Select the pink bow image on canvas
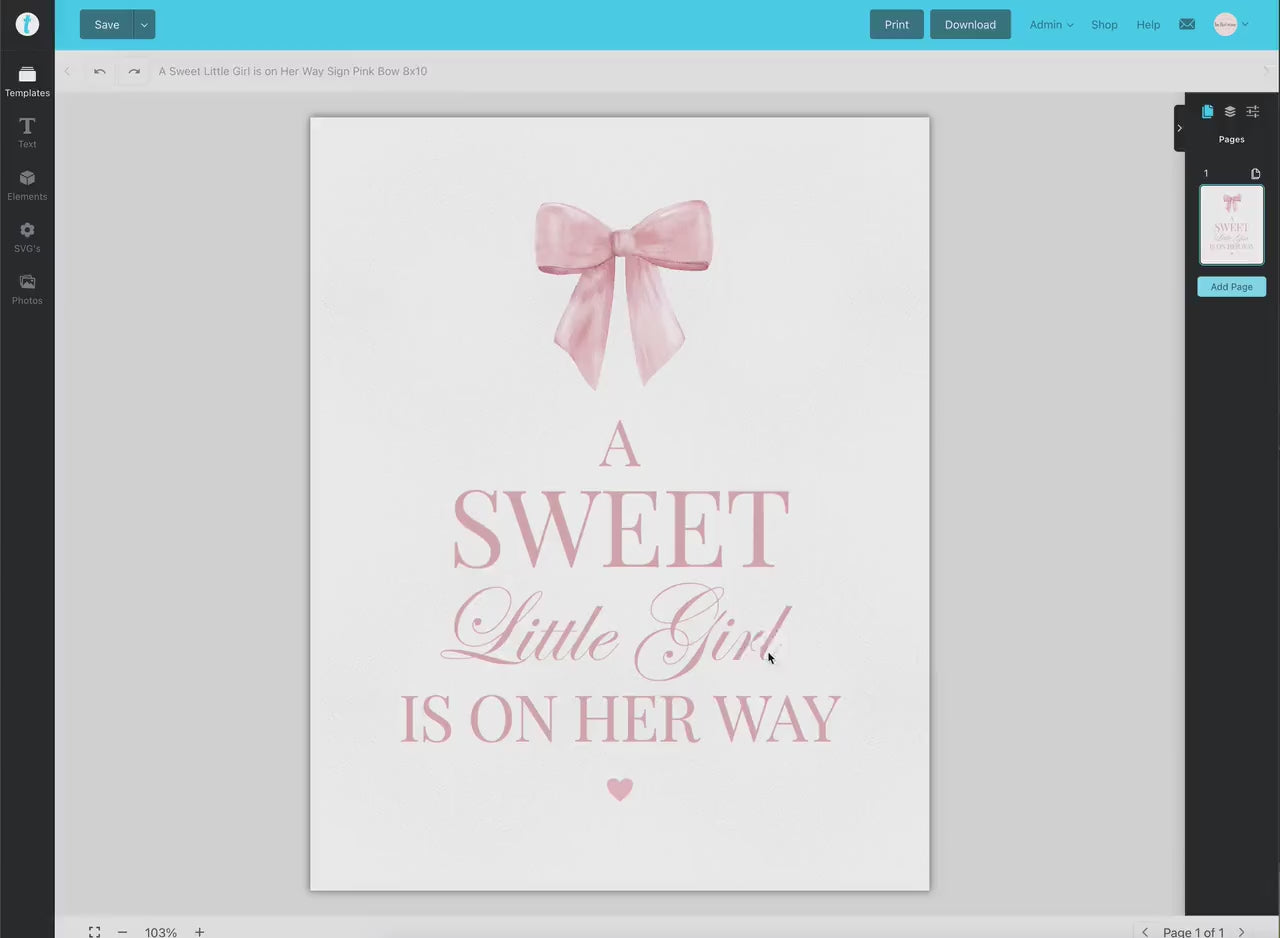The width and height of the screenshot is (1280, 938). click(623, 294)
